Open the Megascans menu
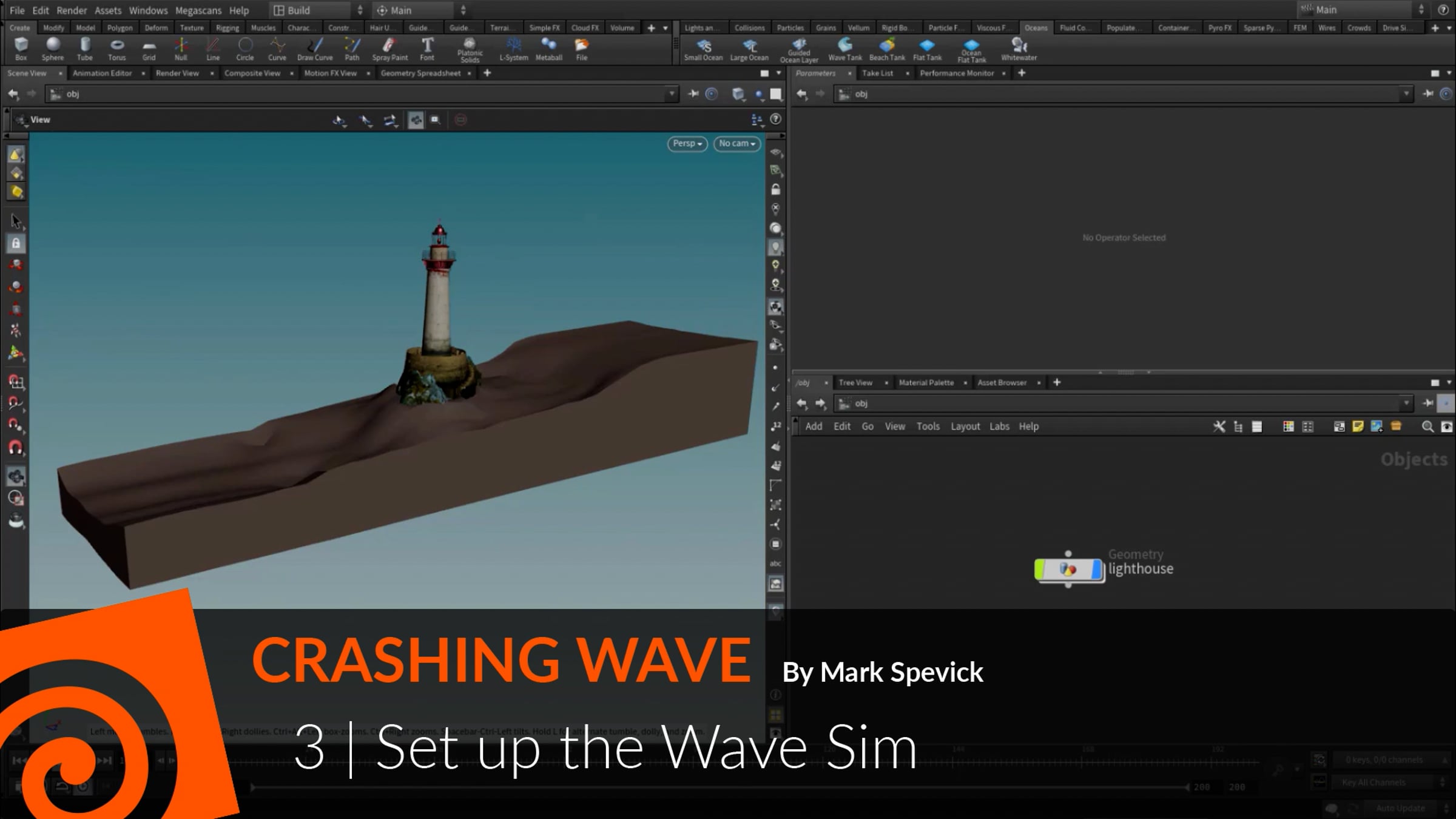Image resolution: width=1456 pixels, height=819 pixels. coord(198,10)
